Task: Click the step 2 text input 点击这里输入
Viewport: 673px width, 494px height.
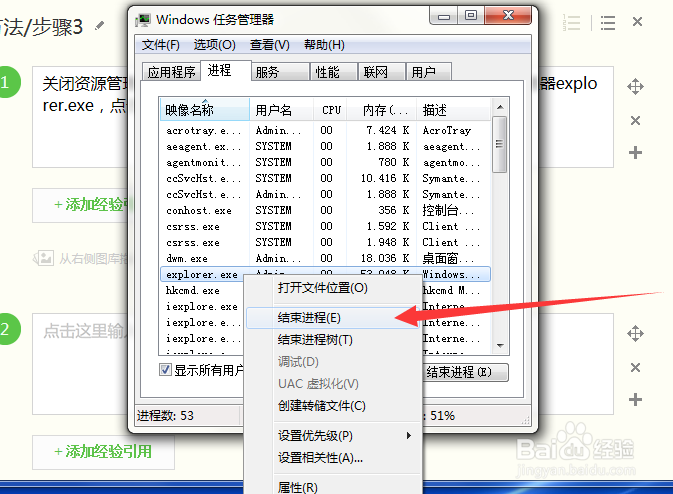Action: 82,364
